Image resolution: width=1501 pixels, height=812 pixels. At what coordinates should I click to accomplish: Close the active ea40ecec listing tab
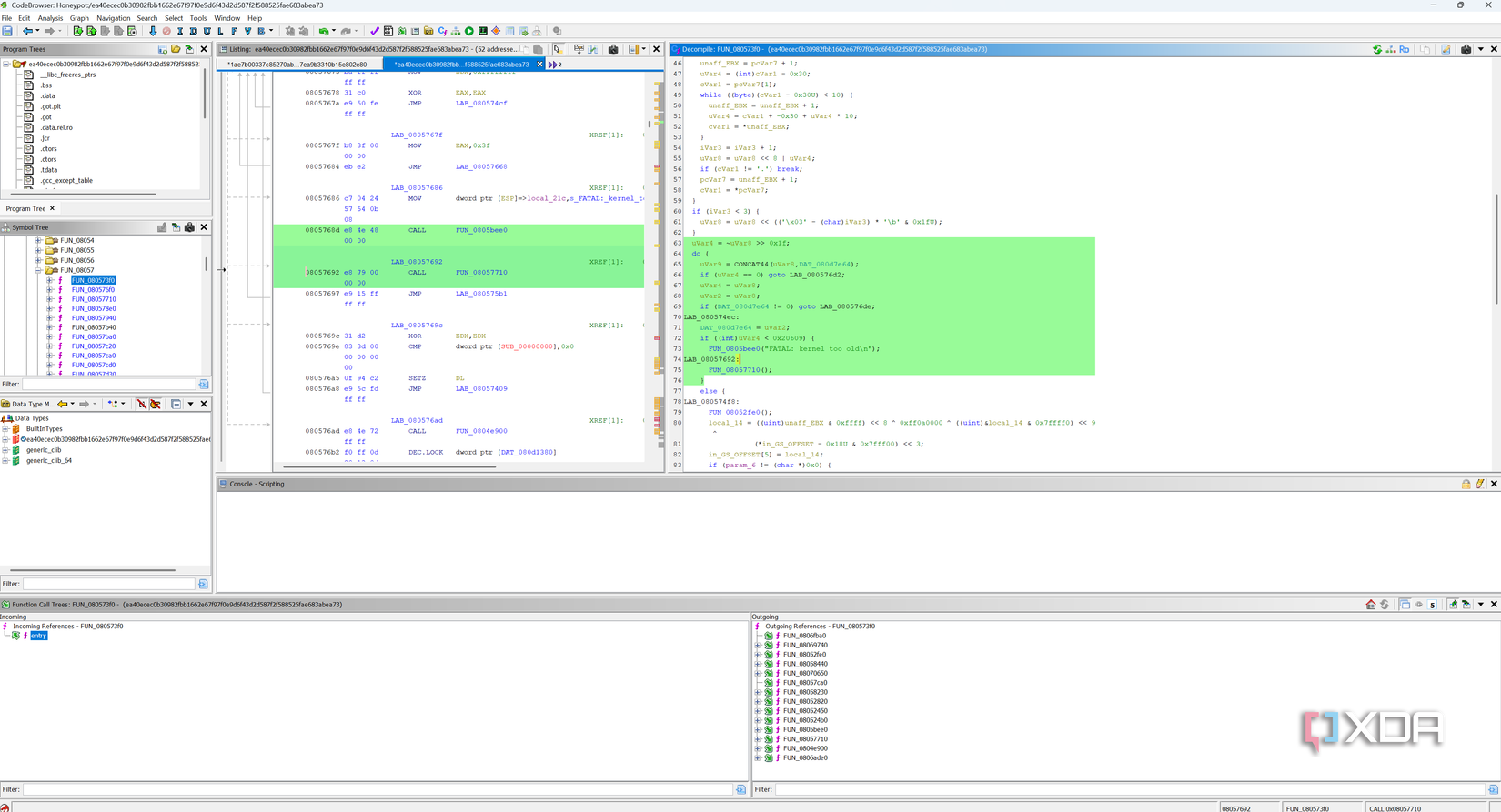tap(539, 65)
